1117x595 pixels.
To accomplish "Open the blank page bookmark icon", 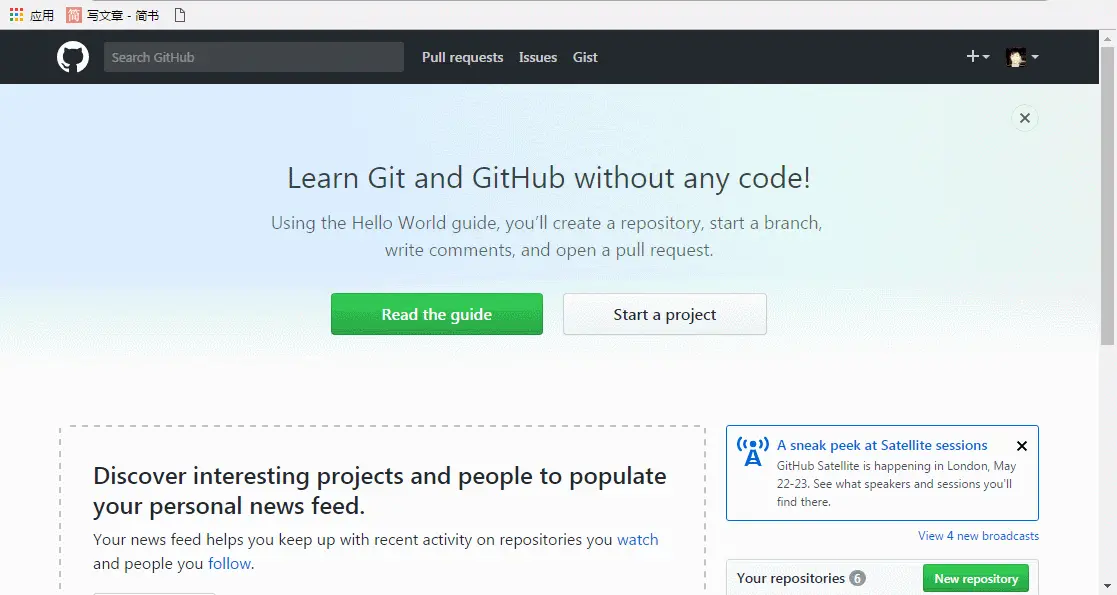I will 180,15.
